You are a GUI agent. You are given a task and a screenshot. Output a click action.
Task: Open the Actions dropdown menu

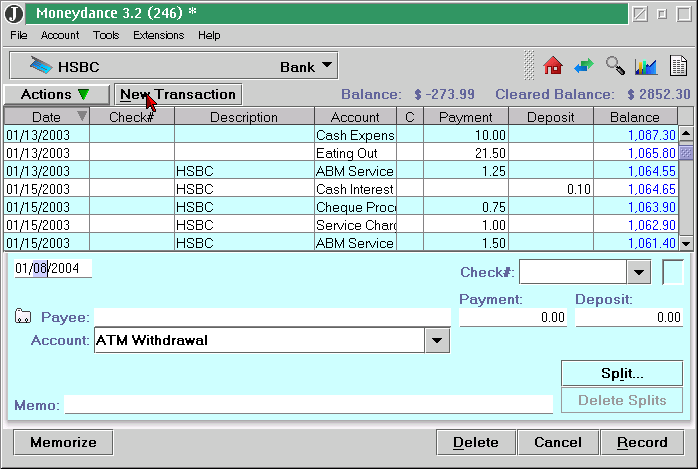[57, 94]
